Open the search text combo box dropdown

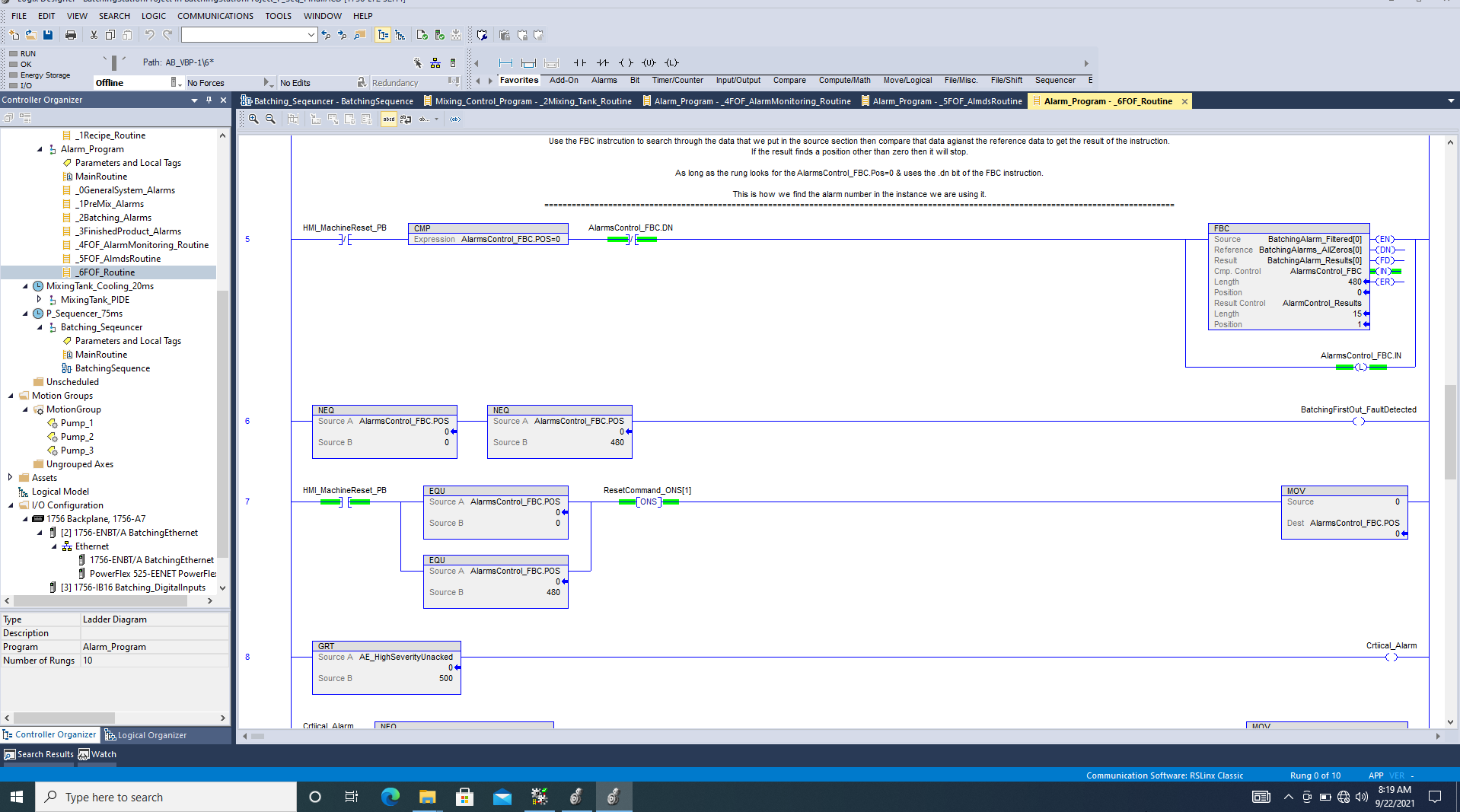(x=311, y=35)
